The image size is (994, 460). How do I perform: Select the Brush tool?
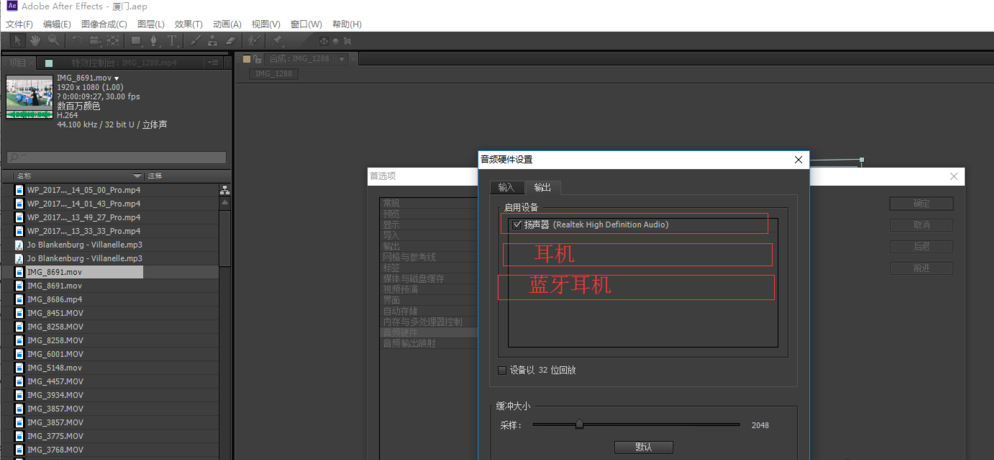pyautogui.click(x=195, y=41)
